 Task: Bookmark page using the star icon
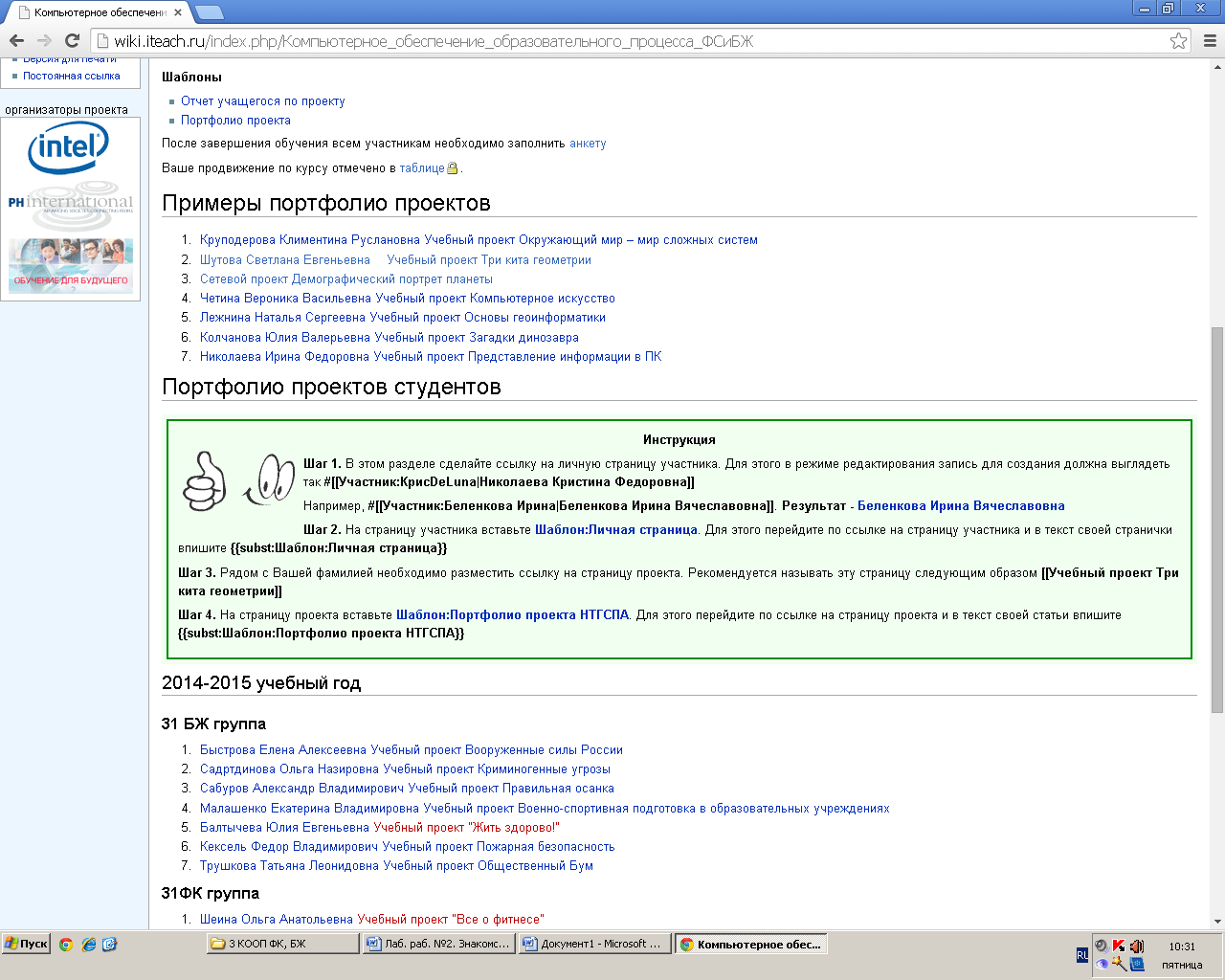1179,41
